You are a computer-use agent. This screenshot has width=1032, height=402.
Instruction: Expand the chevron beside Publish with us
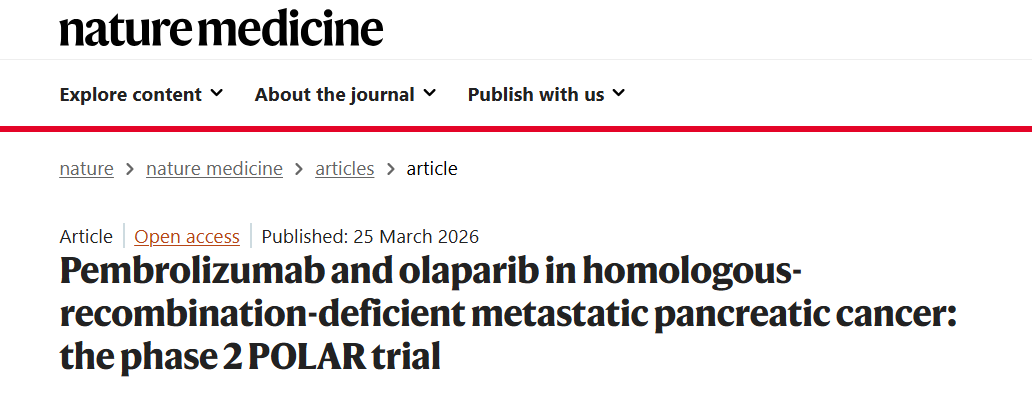pos(619,94)
